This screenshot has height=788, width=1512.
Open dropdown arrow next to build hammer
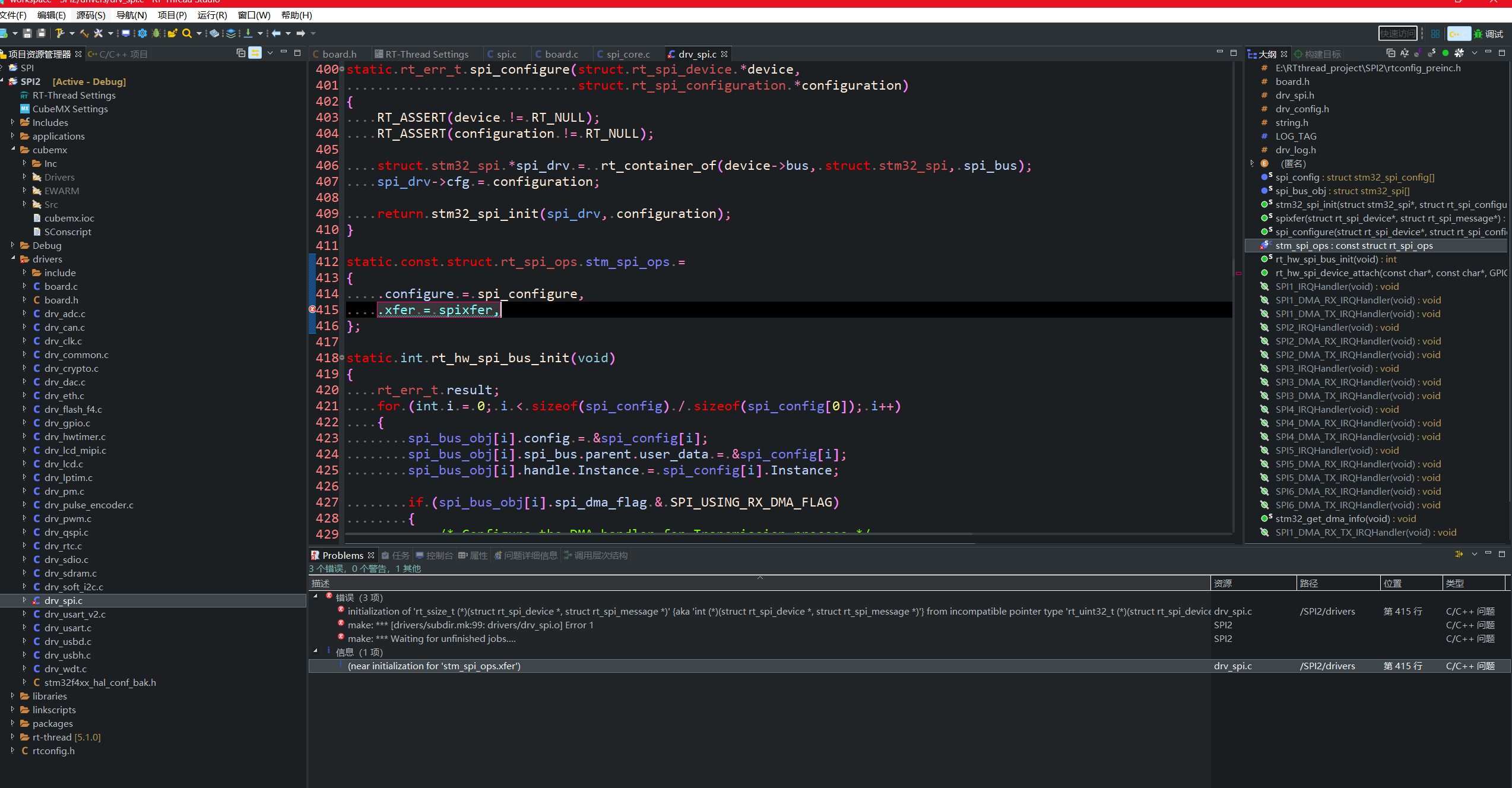(x=72, y=33)
